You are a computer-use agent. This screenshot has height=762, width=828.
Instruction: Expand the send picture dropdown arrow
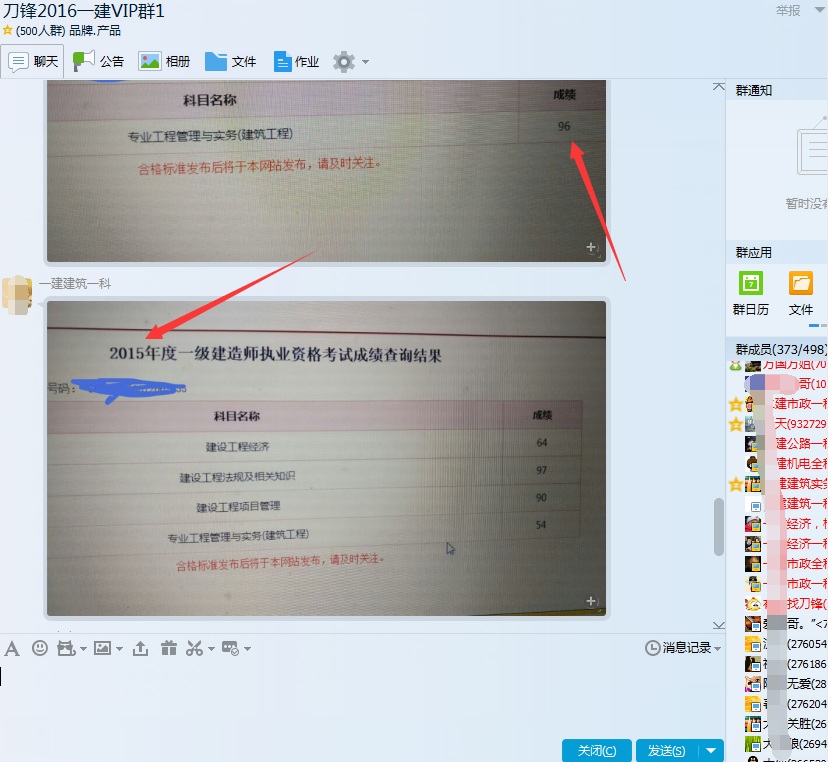click(x=119, y=649)
